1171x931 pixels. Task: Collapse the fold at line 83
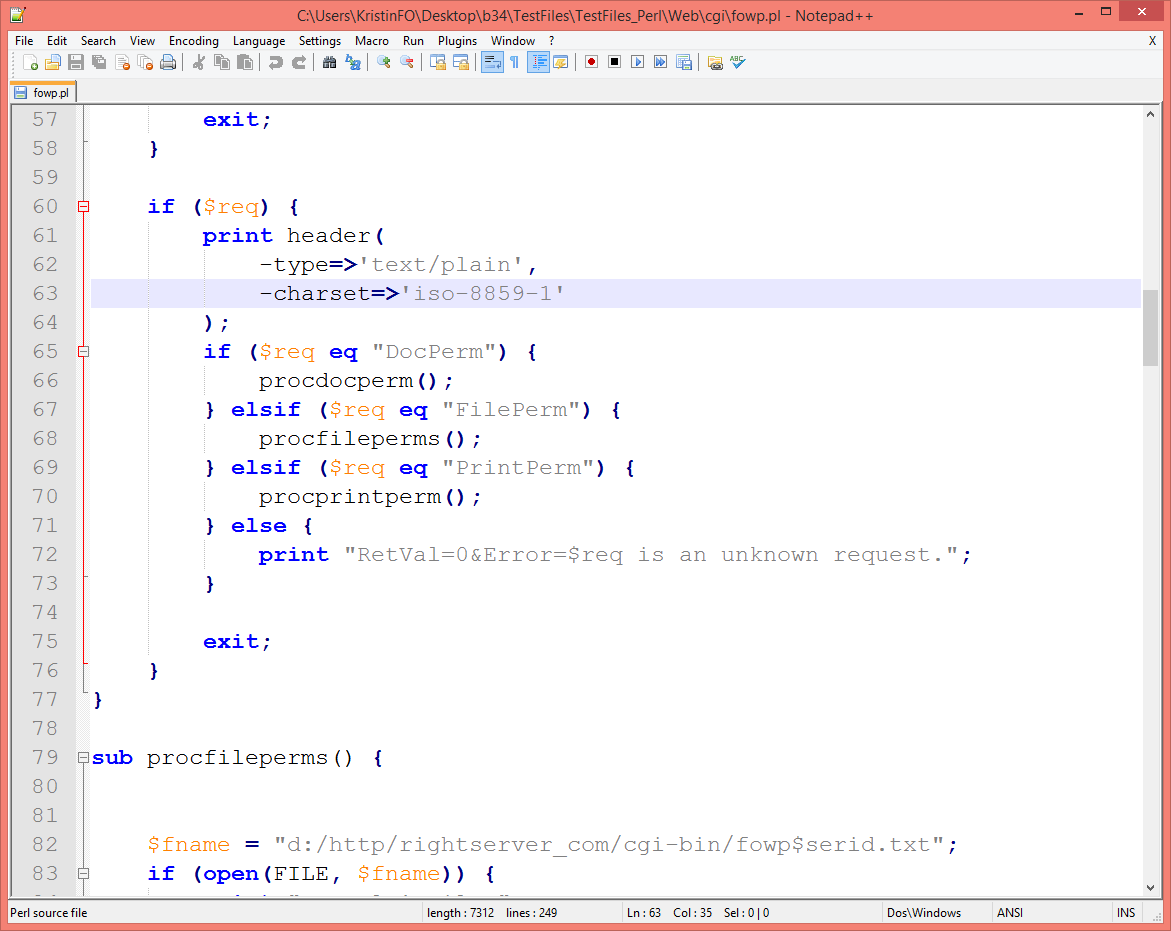coord(84,874)
